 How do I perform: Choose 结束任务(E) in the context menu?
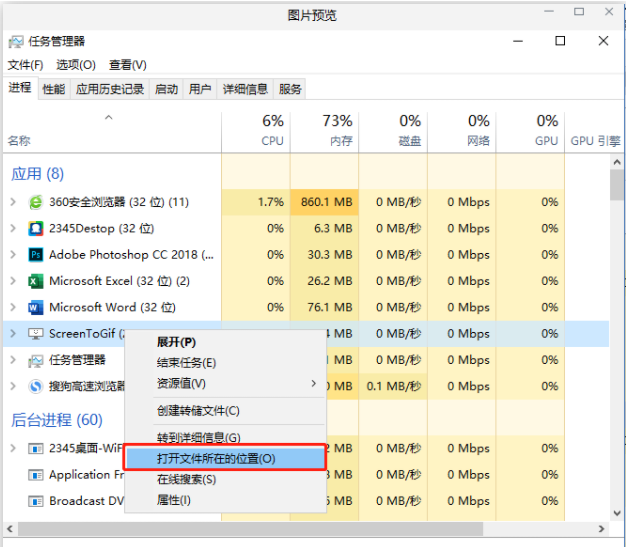click(x=186, y=363)
